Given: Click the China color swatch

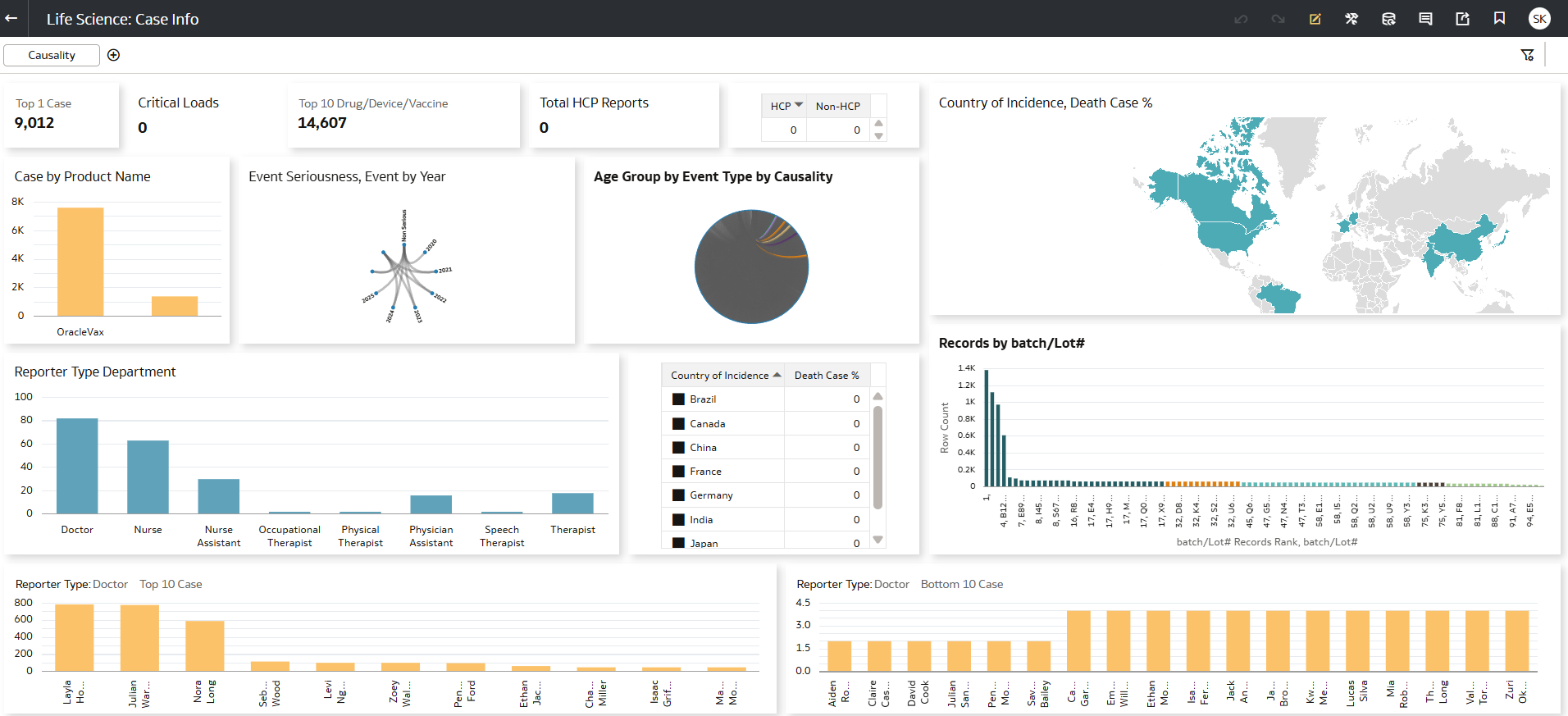Looking at the screenshot, I should click(x=678, y=448).
